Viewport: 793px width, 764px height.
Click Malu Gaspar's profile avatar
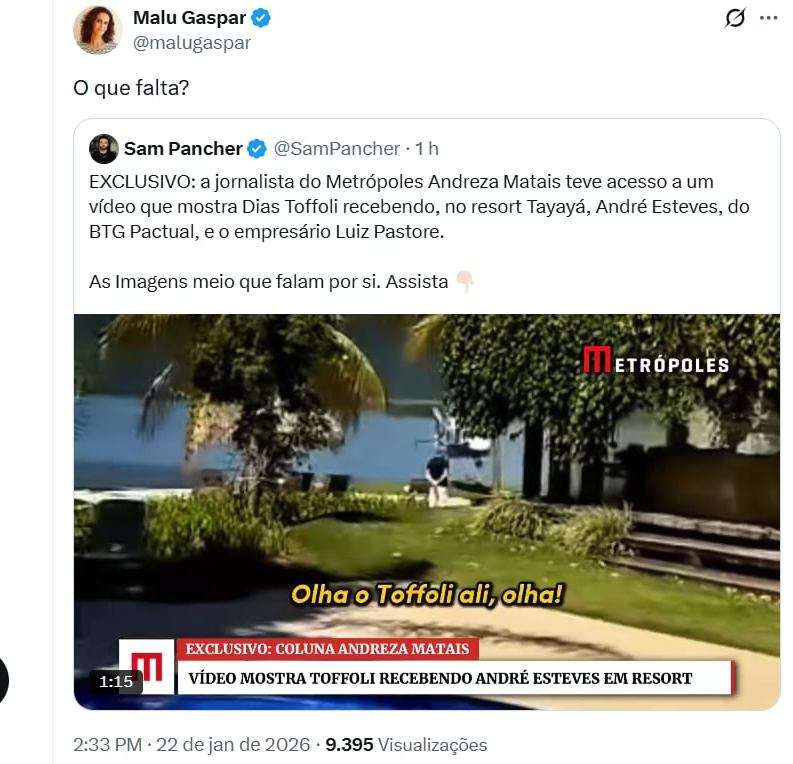coord(97,30)
